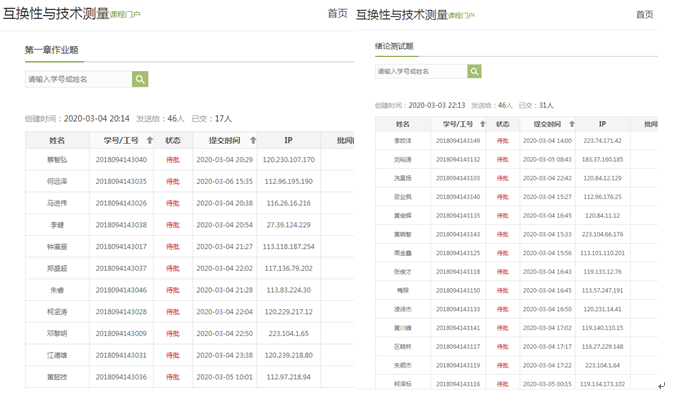Click IP address 223.104.1.65
This screenshot has height=396, width=674.
[x=288, y=333]
